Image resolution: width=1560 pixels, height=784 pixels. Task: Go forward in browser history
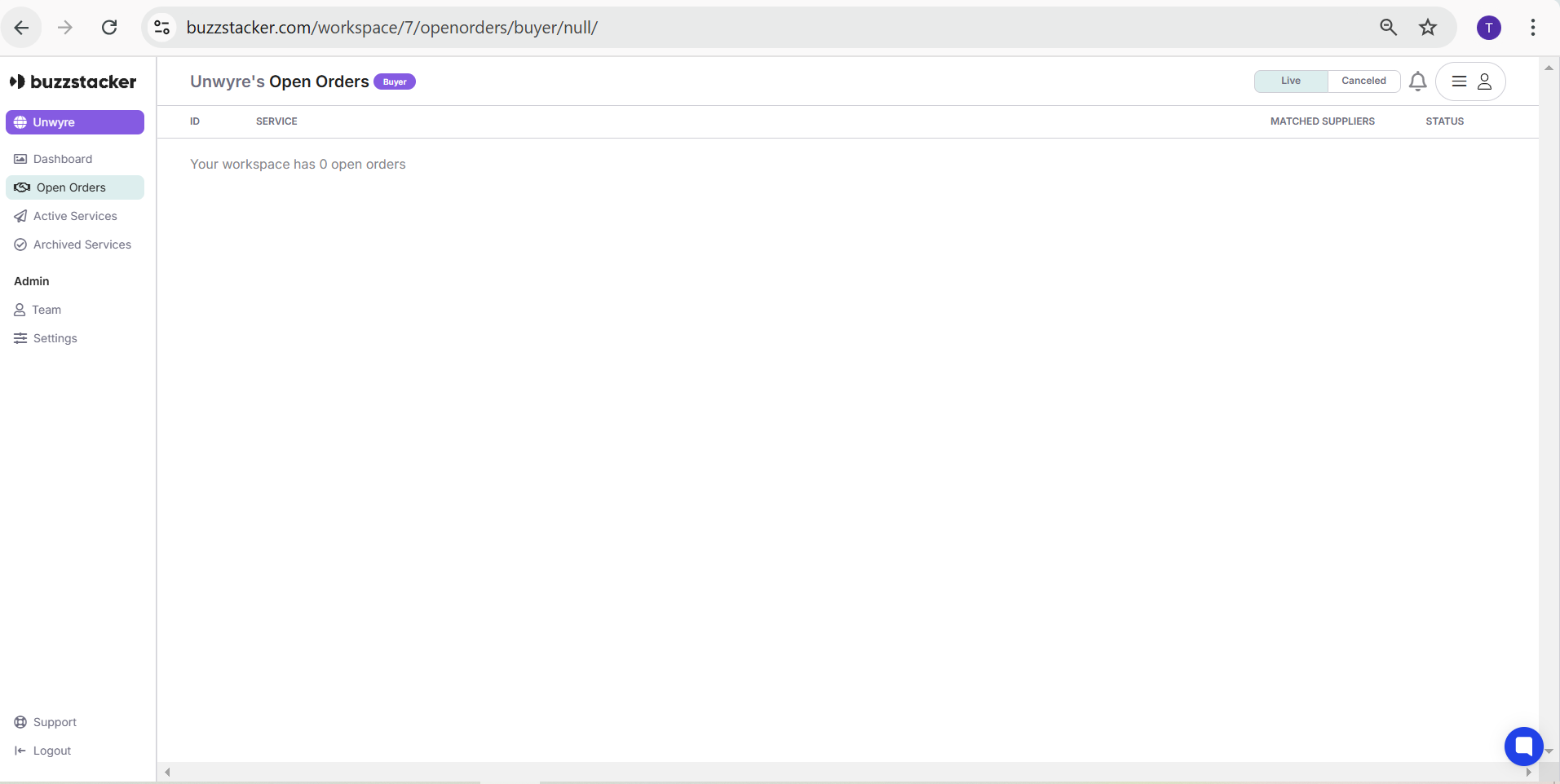coord(65,28)
